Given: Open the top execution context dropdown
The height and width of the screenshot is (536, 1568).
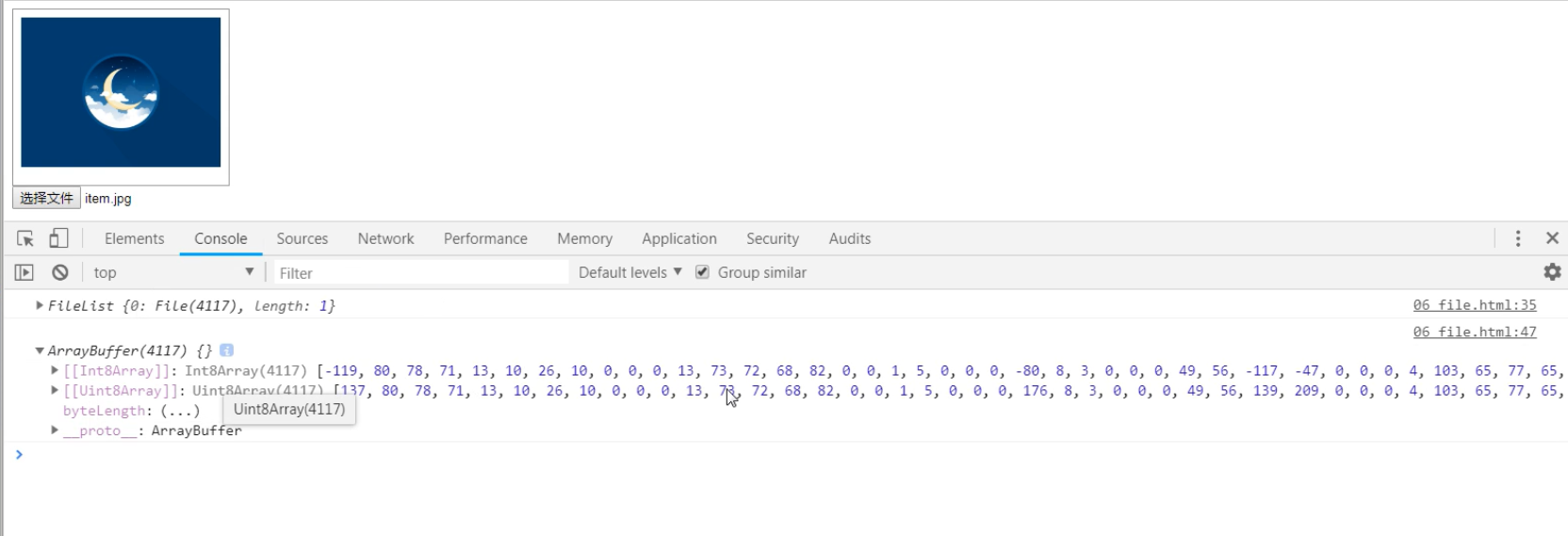Looking at the screenshot, I should (x=173, y=272).
